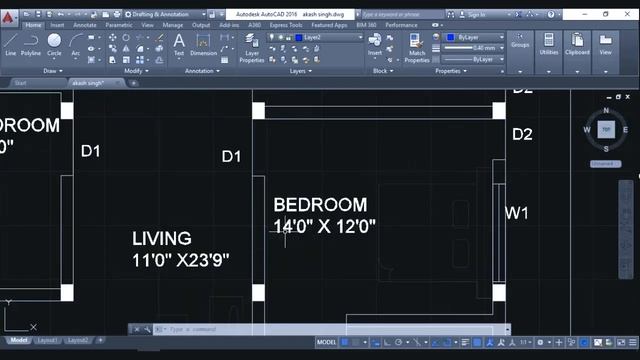Select the Dimension tool

pyautogui.click(x=203, y=45)
